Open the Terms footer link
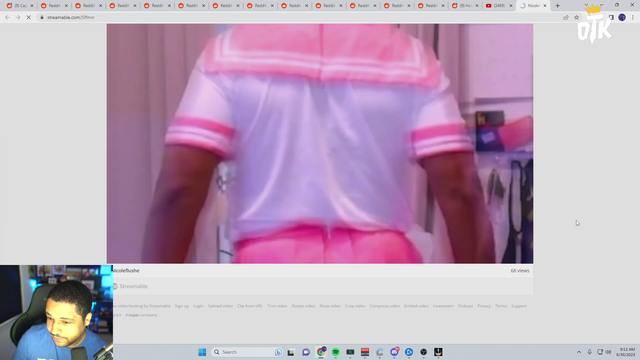640x360 pixels. 501,306
